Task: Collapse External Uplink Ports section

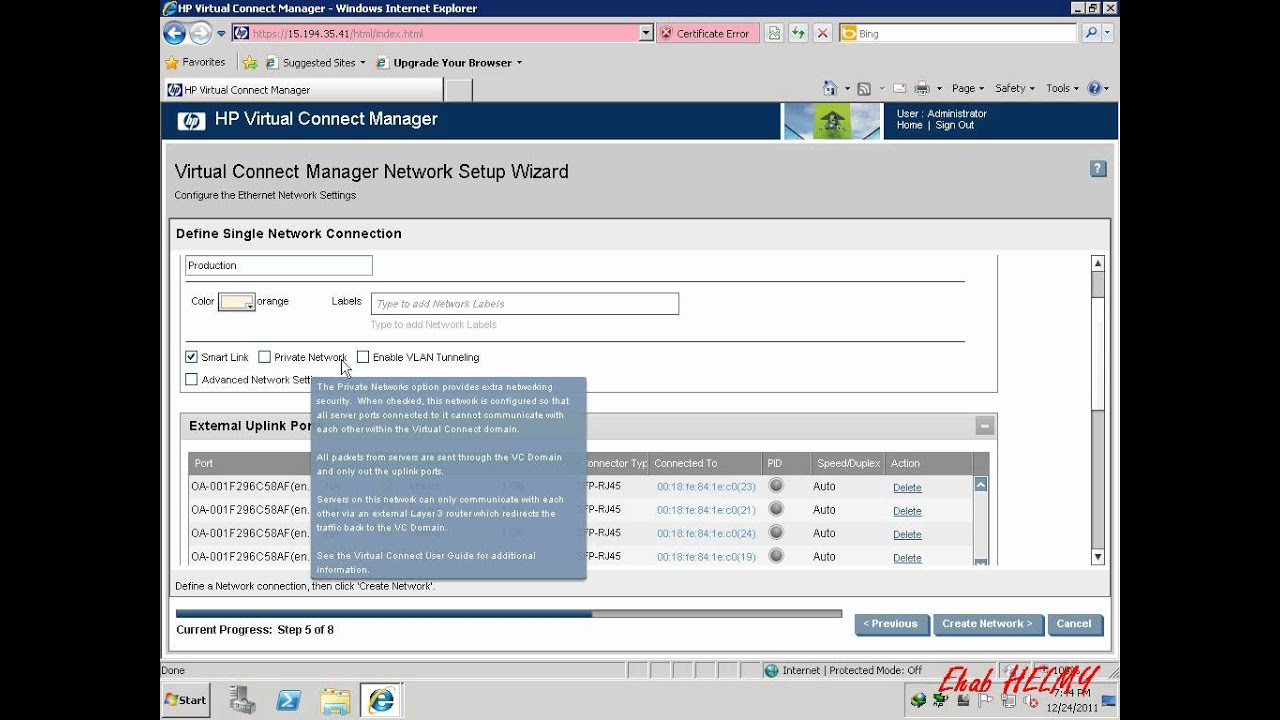Action: [985, 426]
